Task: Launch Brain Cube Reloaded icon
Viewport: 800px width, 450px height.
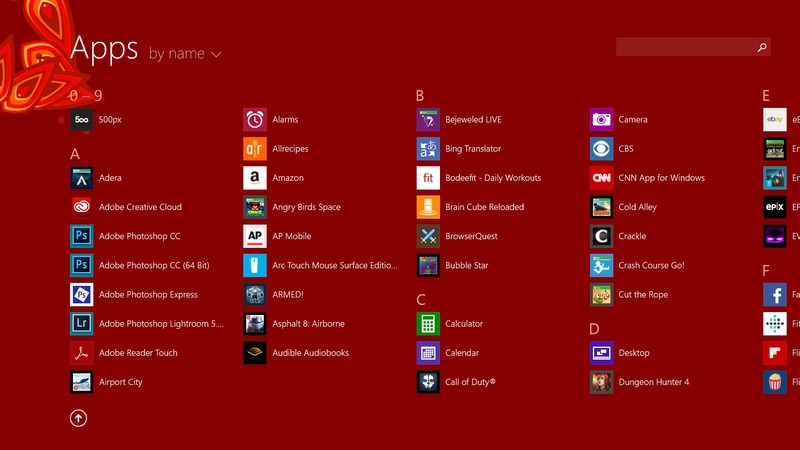Action: [428, 207]
